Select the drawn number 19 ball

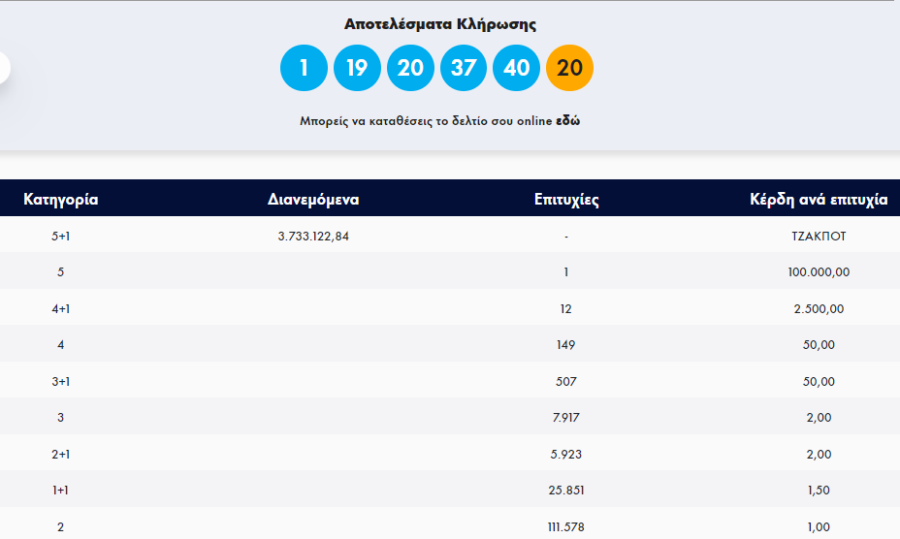[357, 68]
